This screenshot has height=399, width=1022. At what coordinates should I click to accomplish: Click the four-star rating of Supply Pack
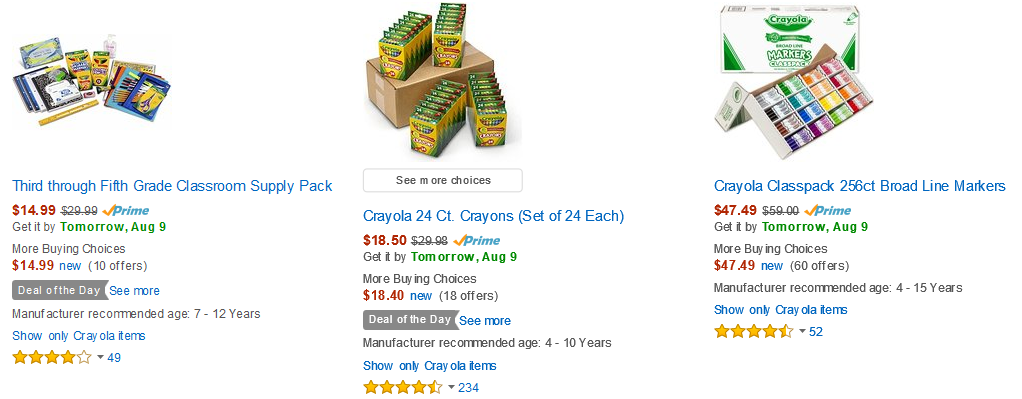coord(52,357)
